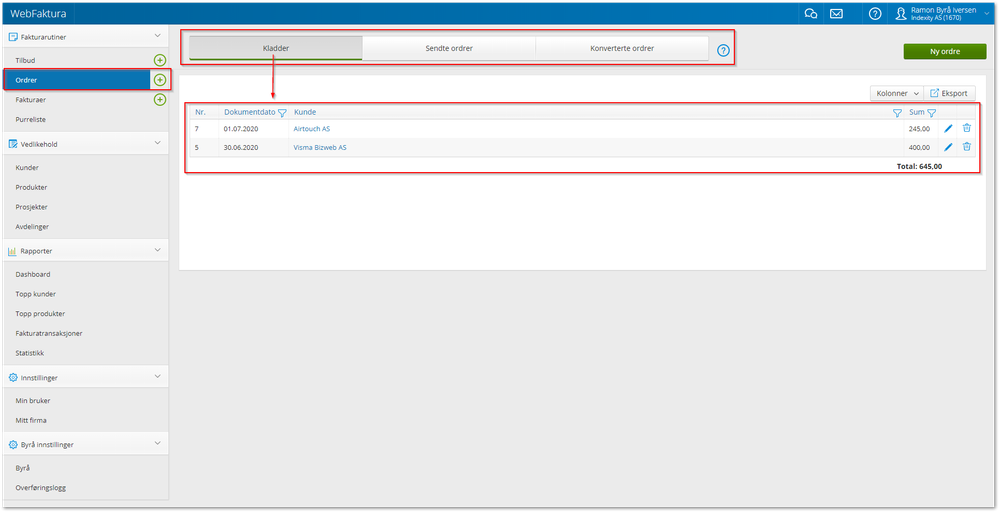This screenshot has width=999, height=512.
Task: Collapse the Vedlikehold section
Action: (x=158, y=143)
